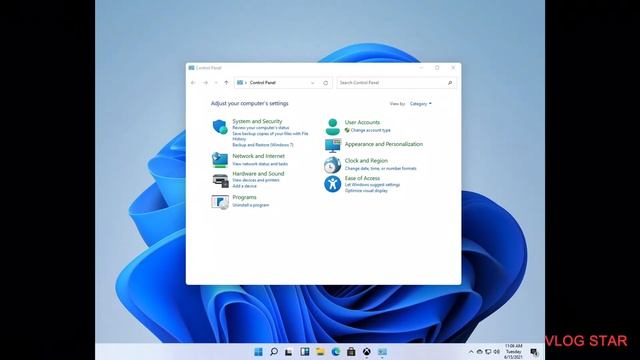Image resolution: width=640 pixels, height=360 pixels.
Task: Go up one level with Up arrow
Action: [x=227, y=83]
